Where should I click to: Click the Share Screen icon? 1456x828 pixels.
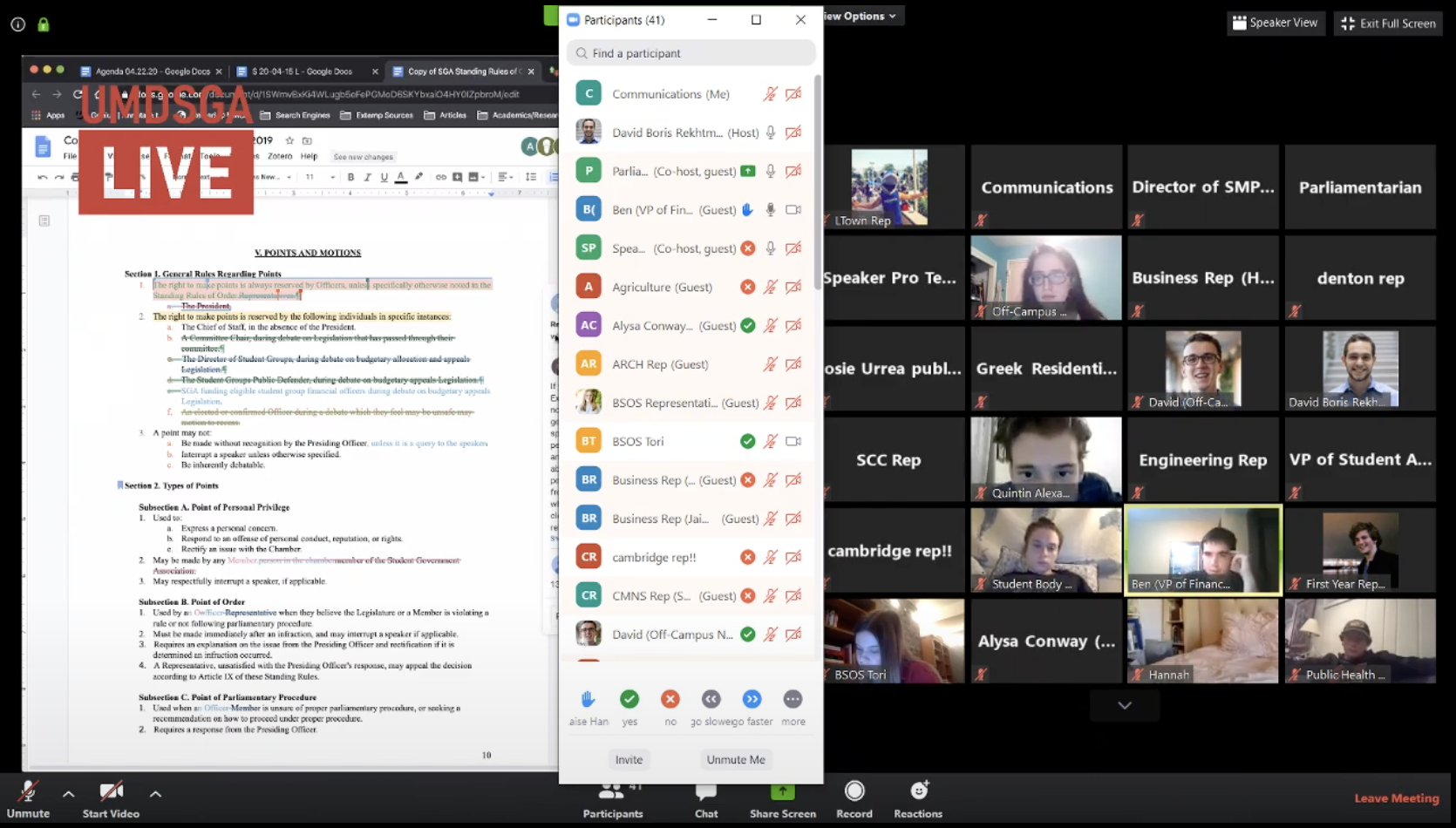tap(782, 792)
